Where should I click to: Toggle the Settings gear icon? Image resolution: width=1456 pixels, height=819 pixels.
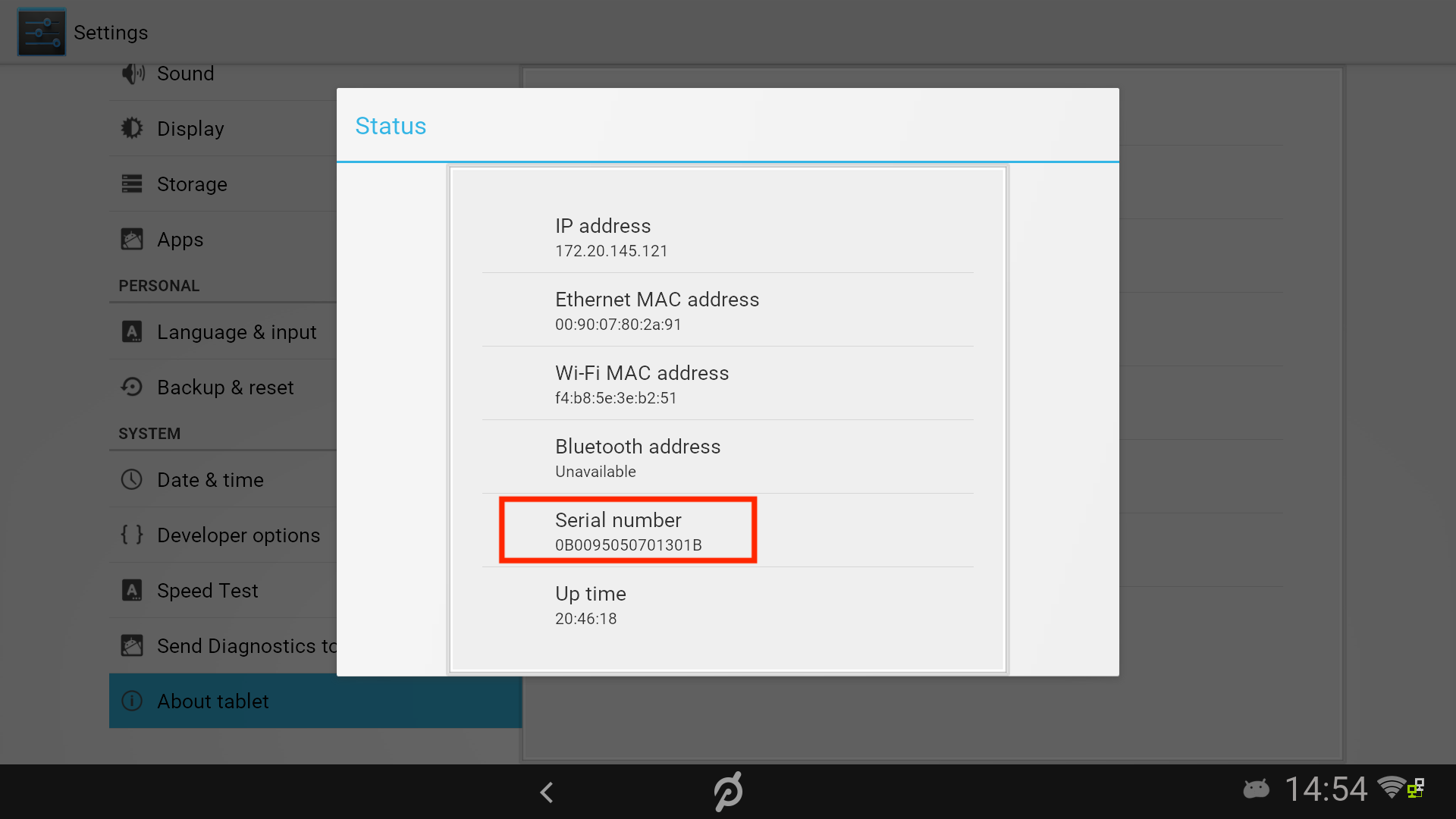(x=41, y=30)
